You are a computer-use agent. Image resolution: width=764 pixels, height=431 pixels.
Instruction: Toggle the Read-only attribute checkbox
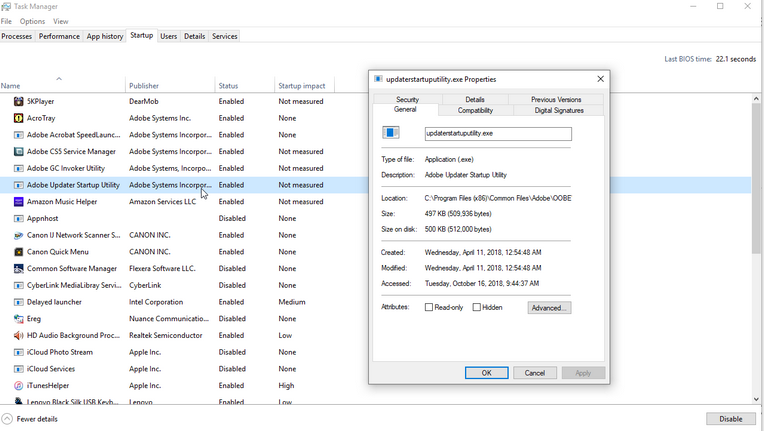click(x=429, y=307)
